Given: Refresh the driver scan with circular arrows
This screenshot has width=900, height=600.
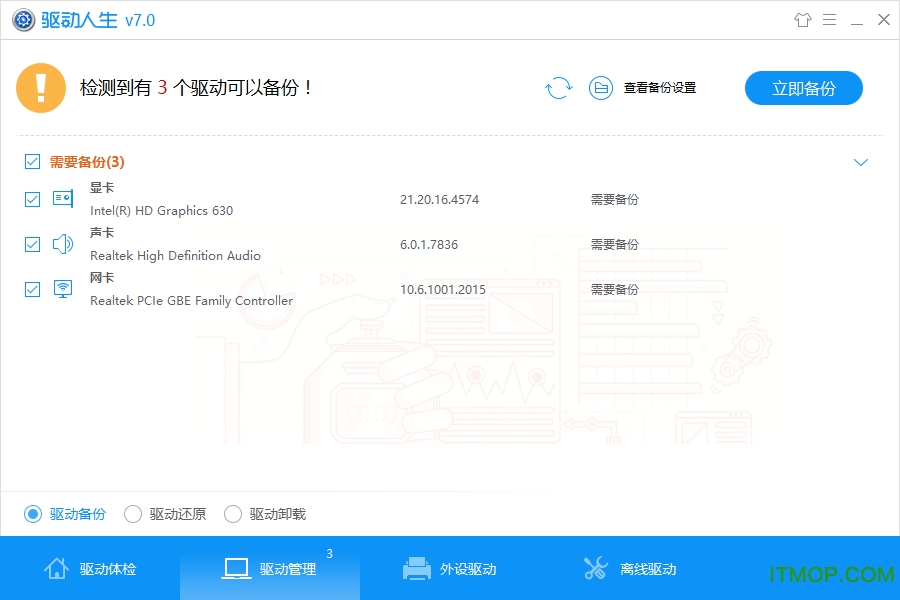Looking at the screenshot, I should click(558, 88).
